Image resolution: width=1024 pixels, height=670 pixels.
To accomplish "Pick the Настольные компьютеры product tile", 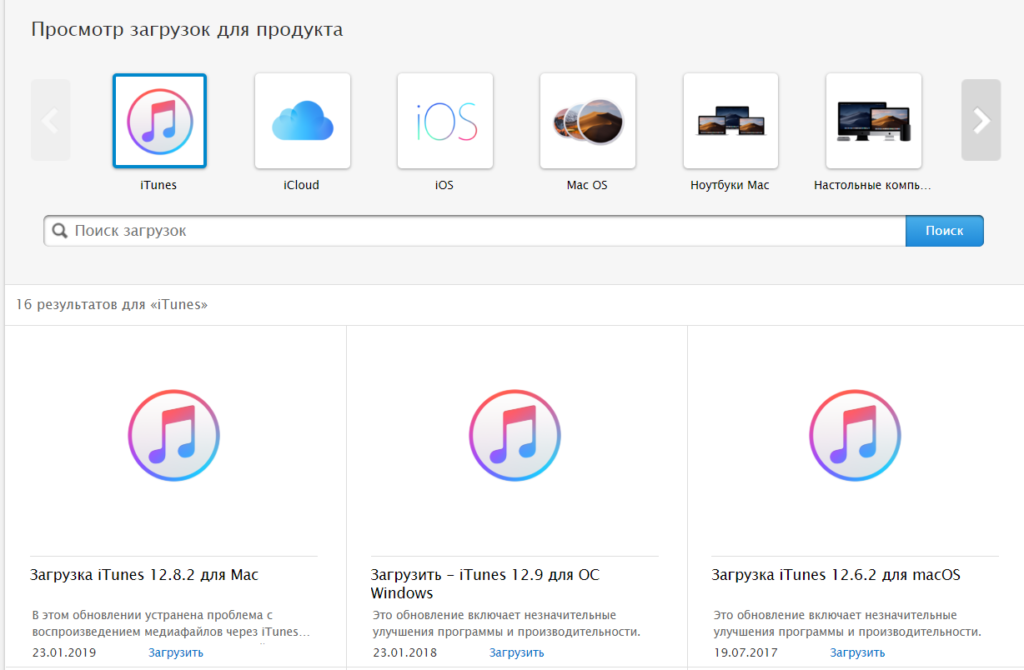I will point(874,121).
